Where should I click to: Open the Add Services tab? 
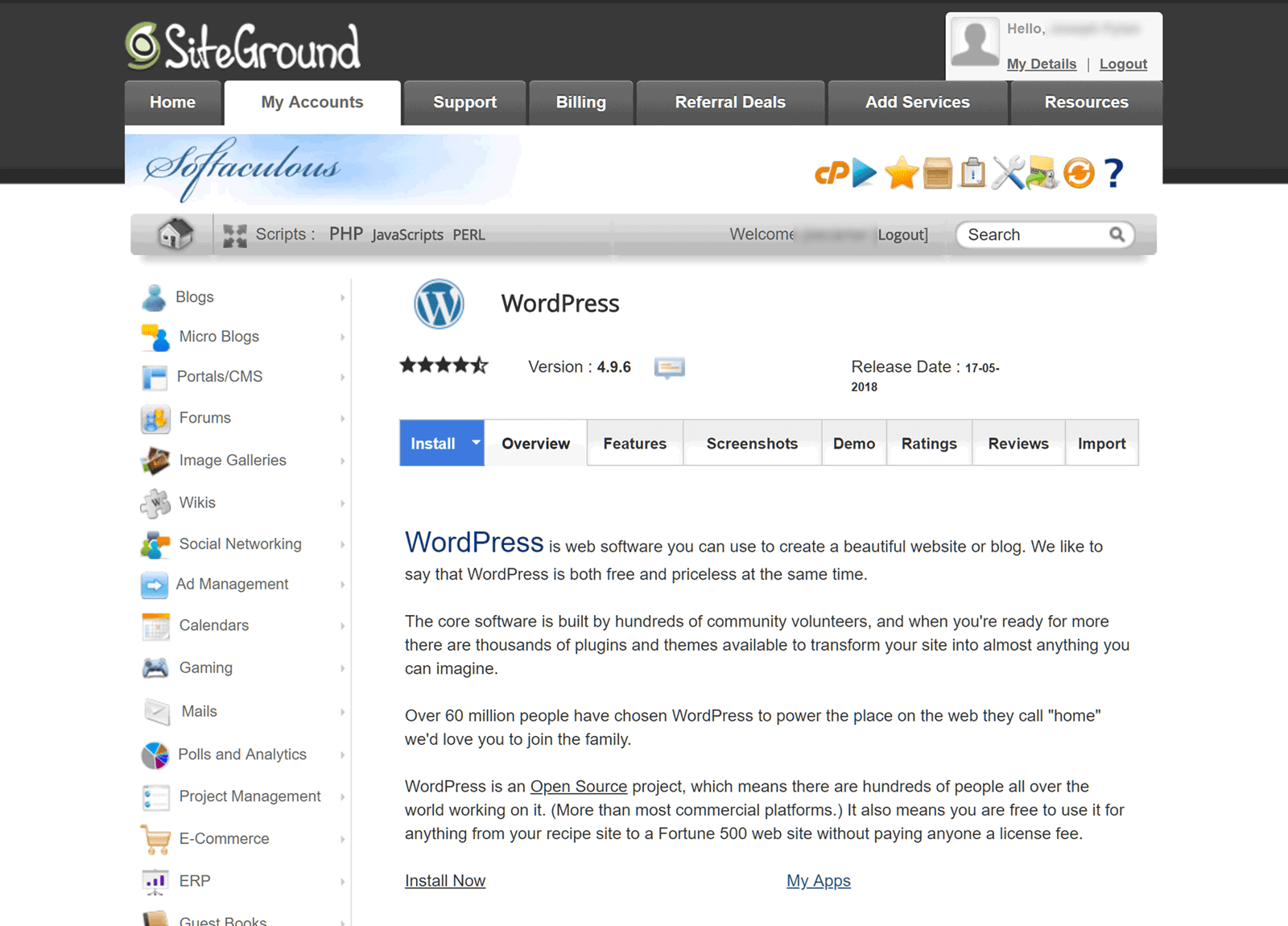coord(918,102)
